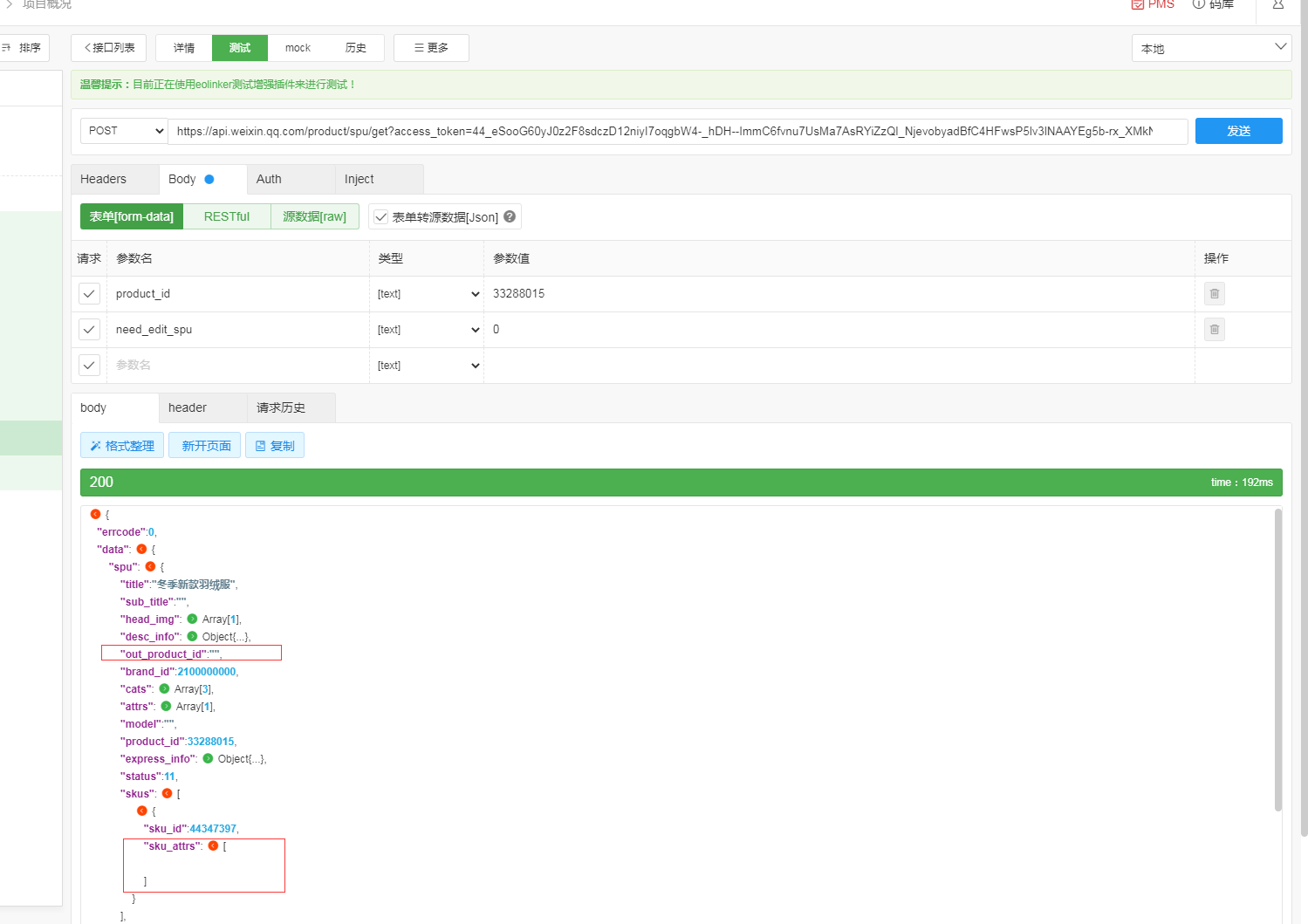The image size is (1308, 924).
Task: Uncheck the product_id request checkbox
Action: [x=89, y=294]
